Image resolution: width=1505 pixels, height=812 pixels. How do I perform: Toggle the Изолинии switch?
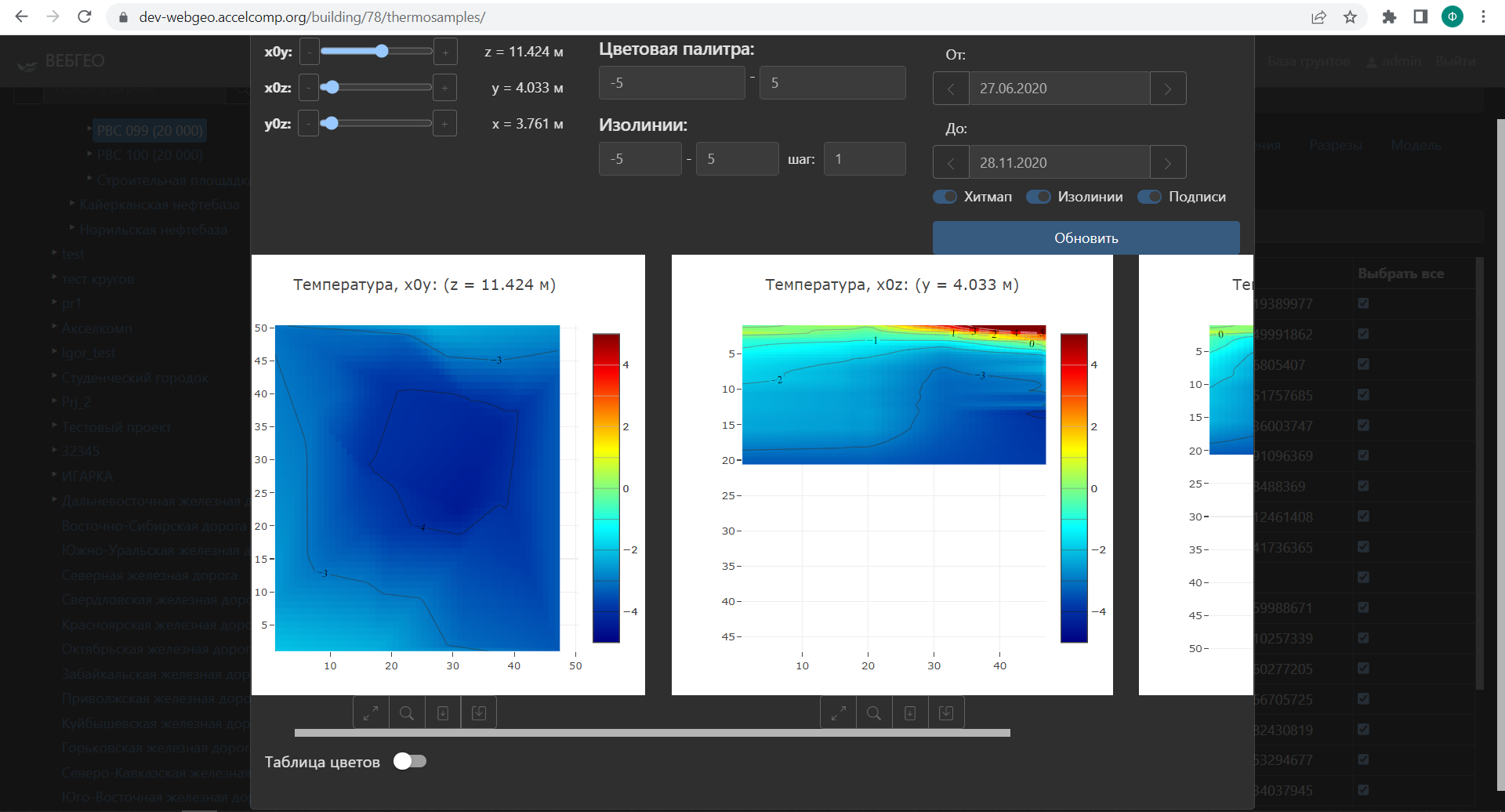(1039, 197)
